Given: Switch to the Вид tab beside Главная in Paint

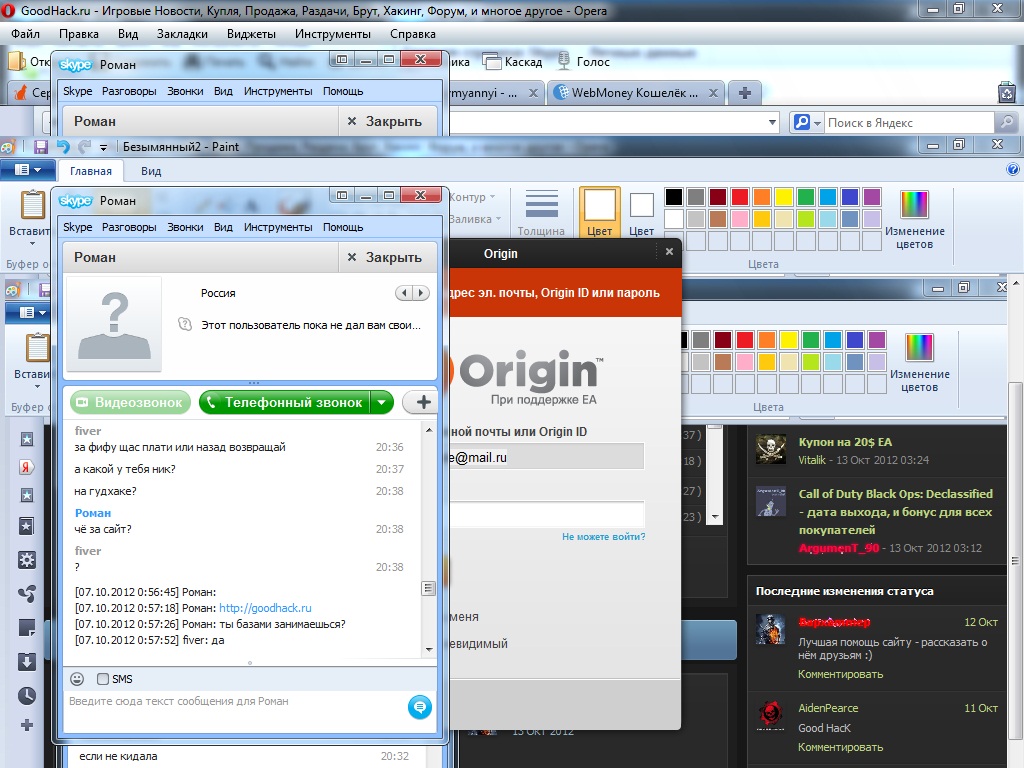Looking at the screenshot, I should [x=151, y=171].
